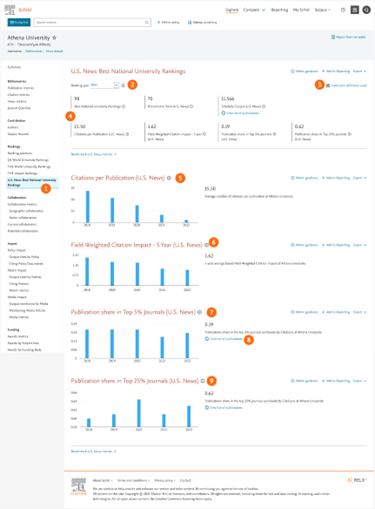Screen dimensions: 375x509
Task: Open Export dropdown for Top 5% Journals chart
Action: (x=360, y=312)
